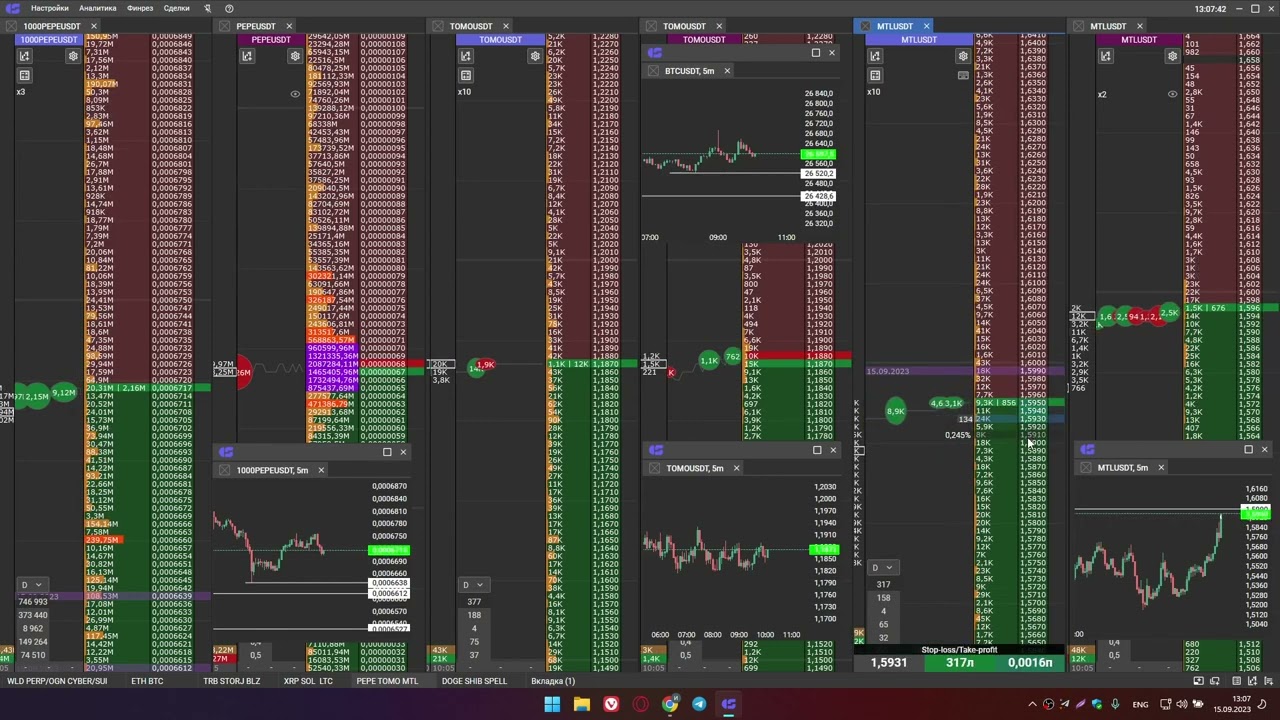Viewport: 1280px width, 720px height.
Task: Open table layout icon in first MTLUSDT panel
Action: 875,75
